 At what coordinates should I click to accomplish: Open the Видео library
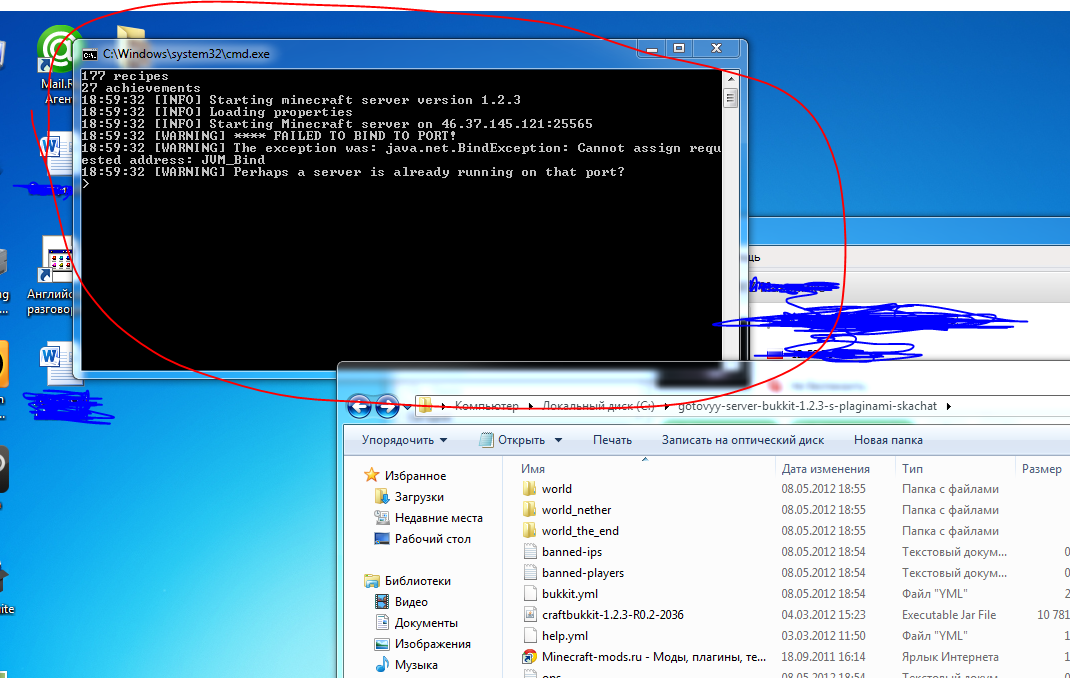pos(411,602)
